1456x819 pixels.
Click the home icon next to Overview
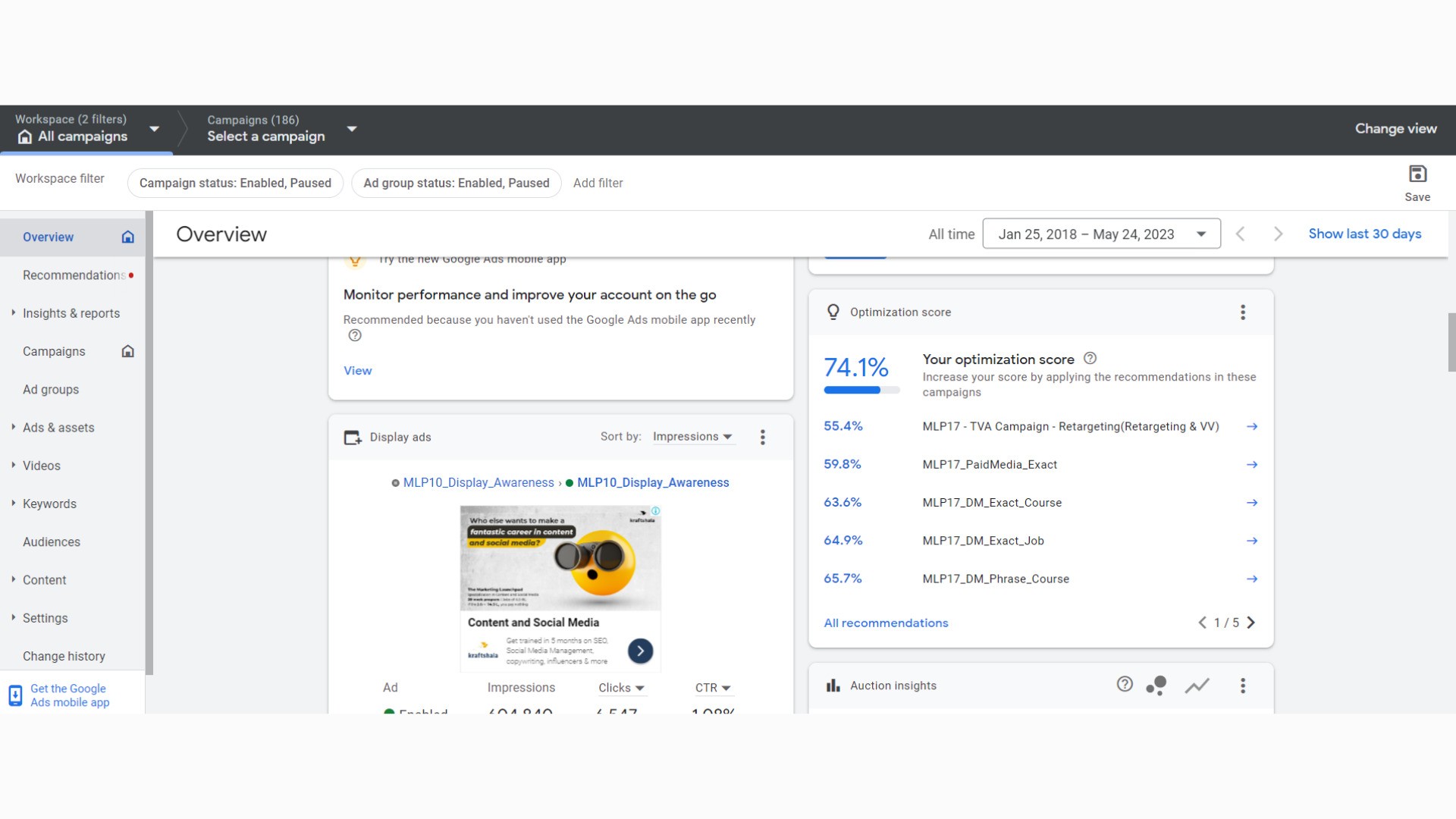pyautogui.click(x=128, y=237)
